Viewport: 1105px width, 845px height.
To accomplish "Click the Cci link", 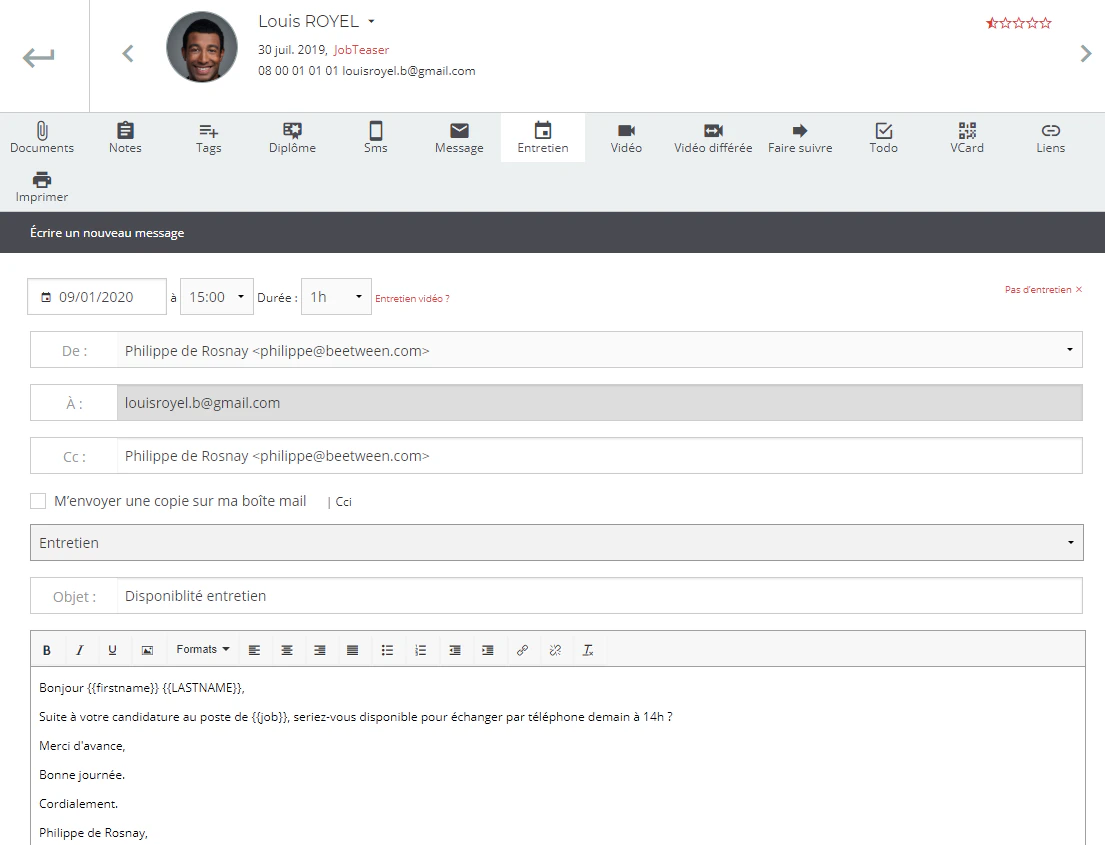I will [x=343, y=502].
